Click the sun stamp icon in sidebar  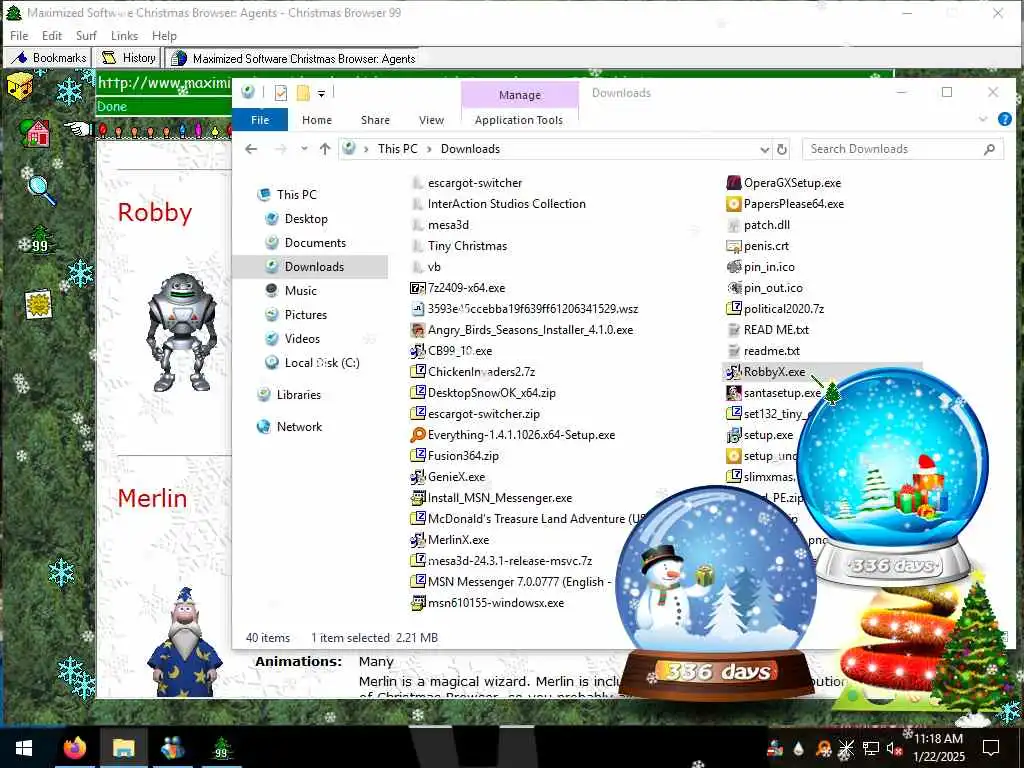pos(39,304)
